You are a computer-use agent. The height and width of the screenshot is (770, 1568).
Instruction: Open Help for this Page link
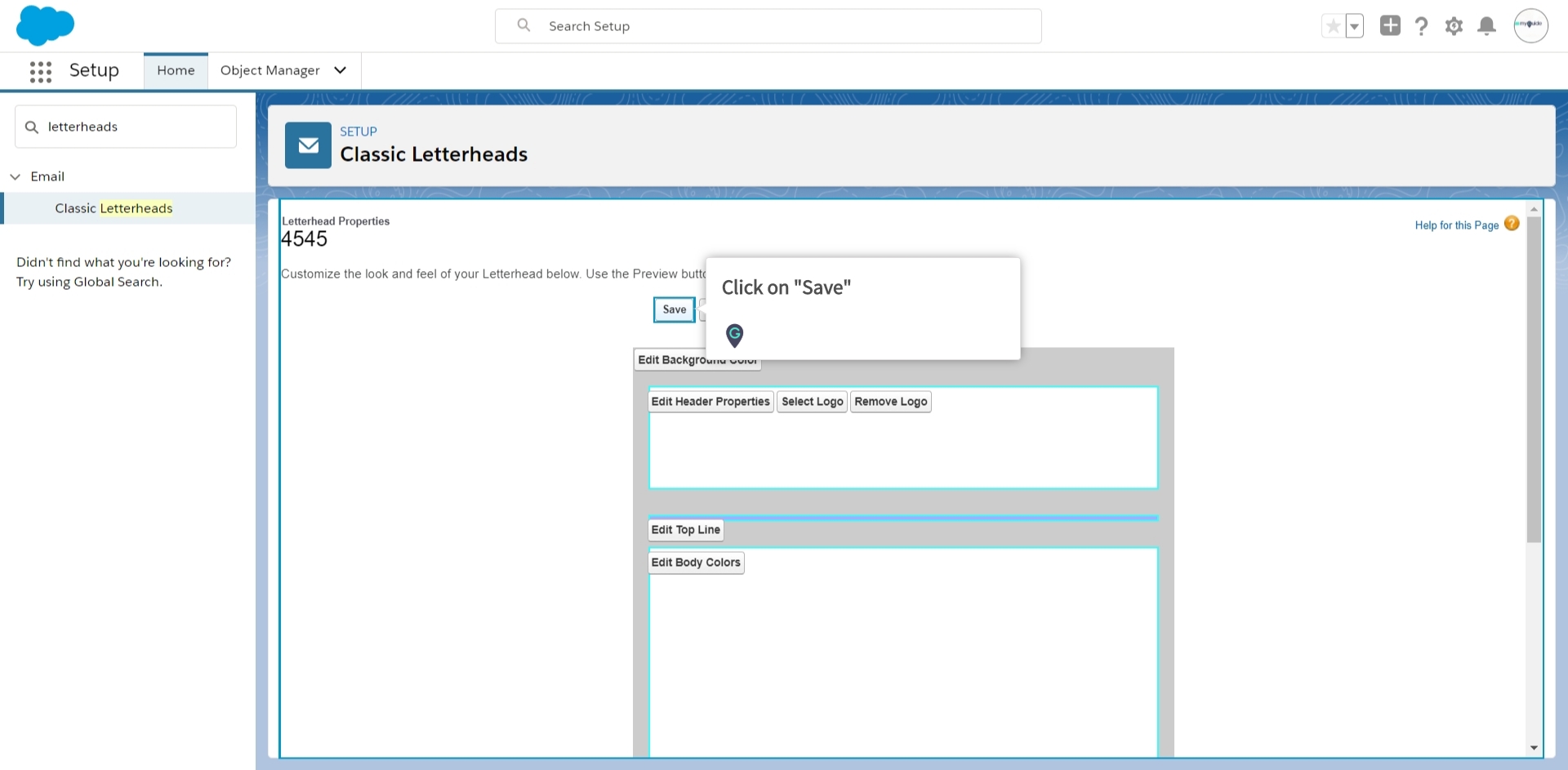pos(1456,225)
